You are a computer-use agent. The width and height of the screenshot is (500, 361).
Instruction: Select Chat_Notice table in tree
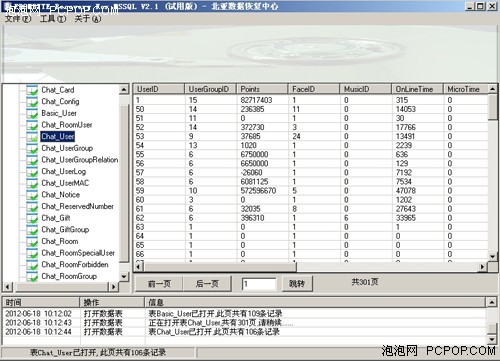click(x=61, y=195)
